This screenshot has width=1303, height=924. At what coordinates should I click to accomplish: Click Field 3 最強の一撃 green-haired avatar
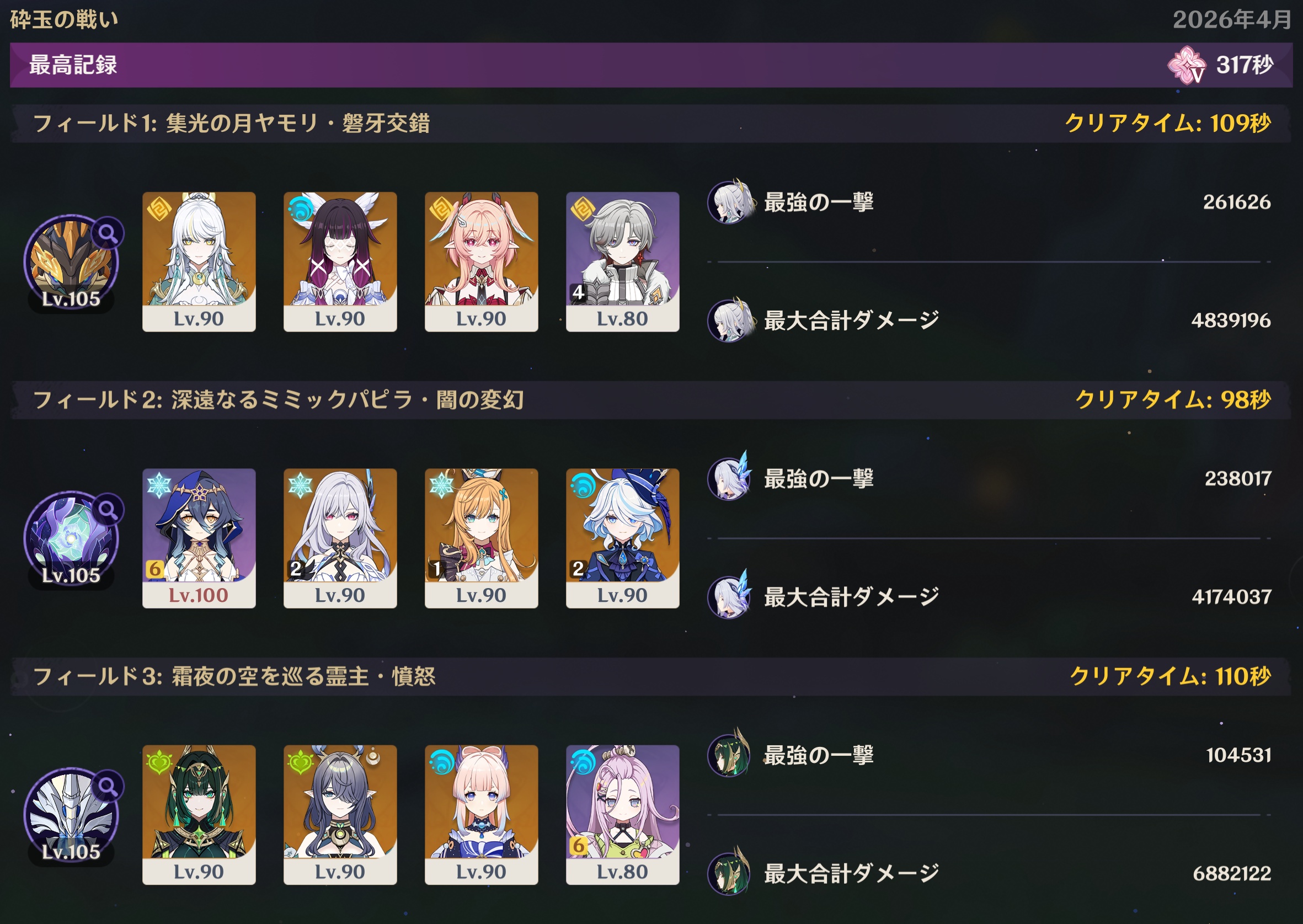[728, 755]
